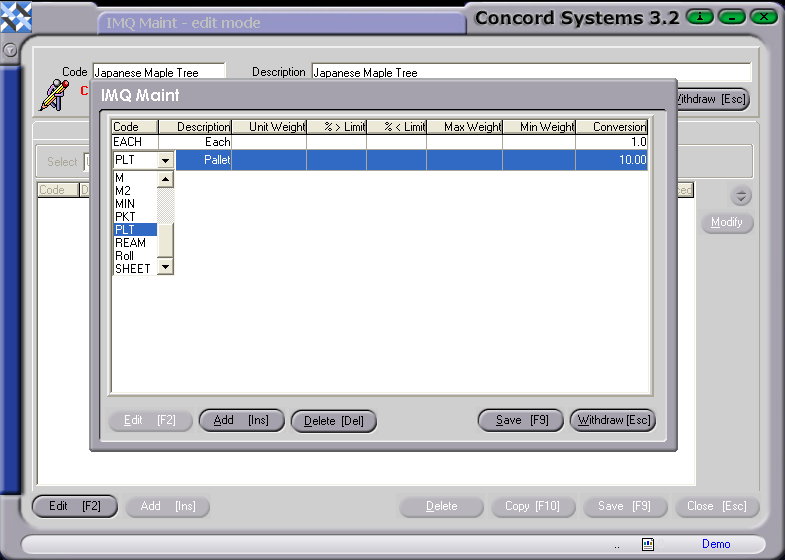Click the dialog's Description column header
The width and height of the screenshot is (785, 560).
[x=195, y=127]
